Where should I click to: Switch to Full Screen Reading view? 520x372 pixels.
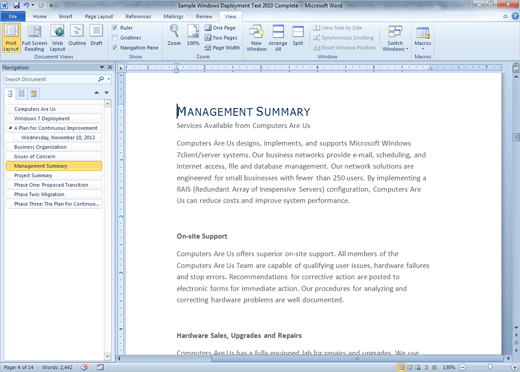click(34, 38)
